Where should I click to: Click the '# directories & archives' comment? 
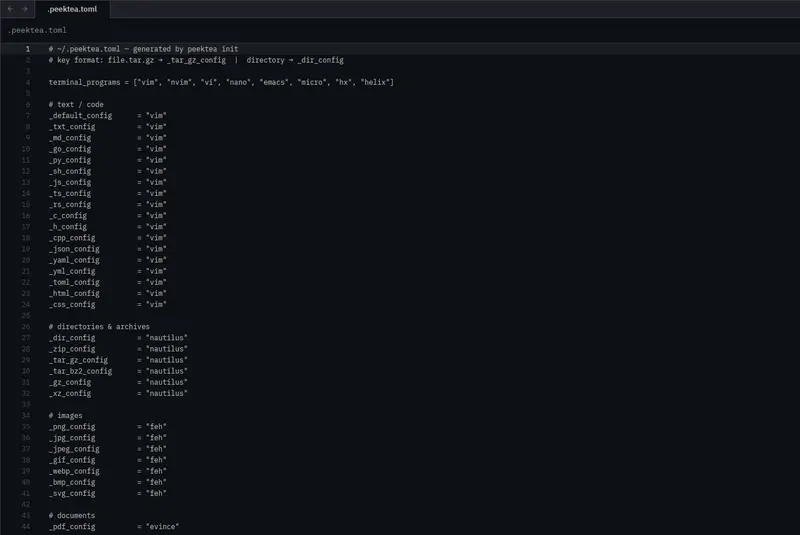(99, 327)
